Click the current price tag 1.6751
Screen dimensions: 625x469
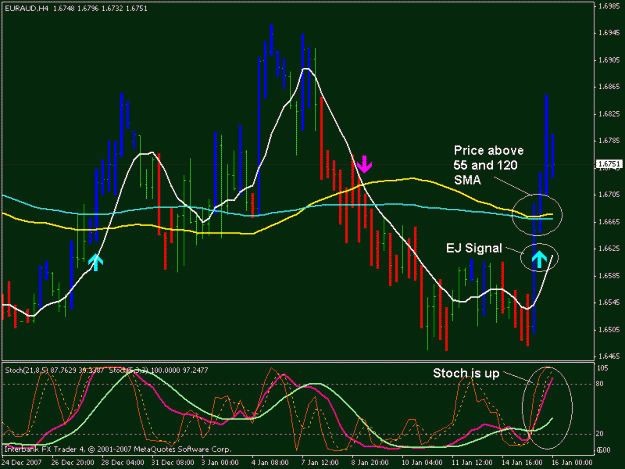[609, 164]
